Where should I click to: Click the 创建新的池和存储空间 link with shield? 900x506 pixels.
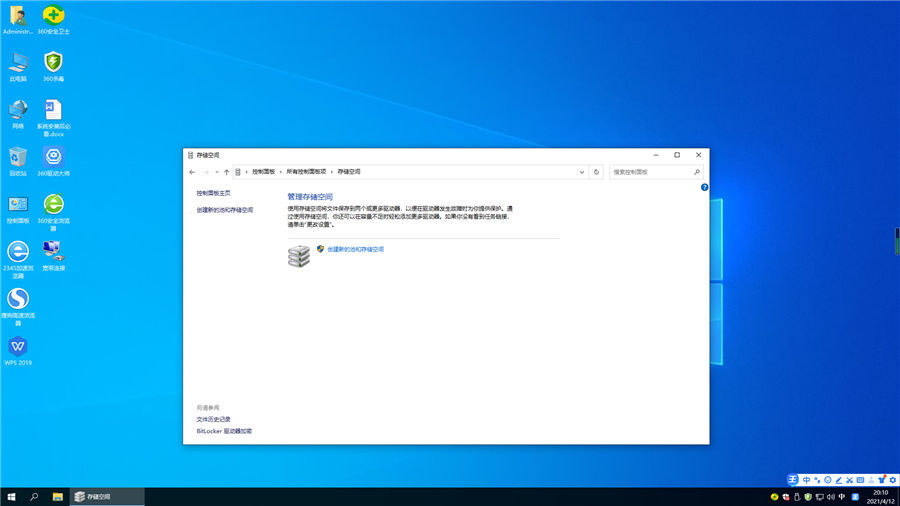(355, 249)
